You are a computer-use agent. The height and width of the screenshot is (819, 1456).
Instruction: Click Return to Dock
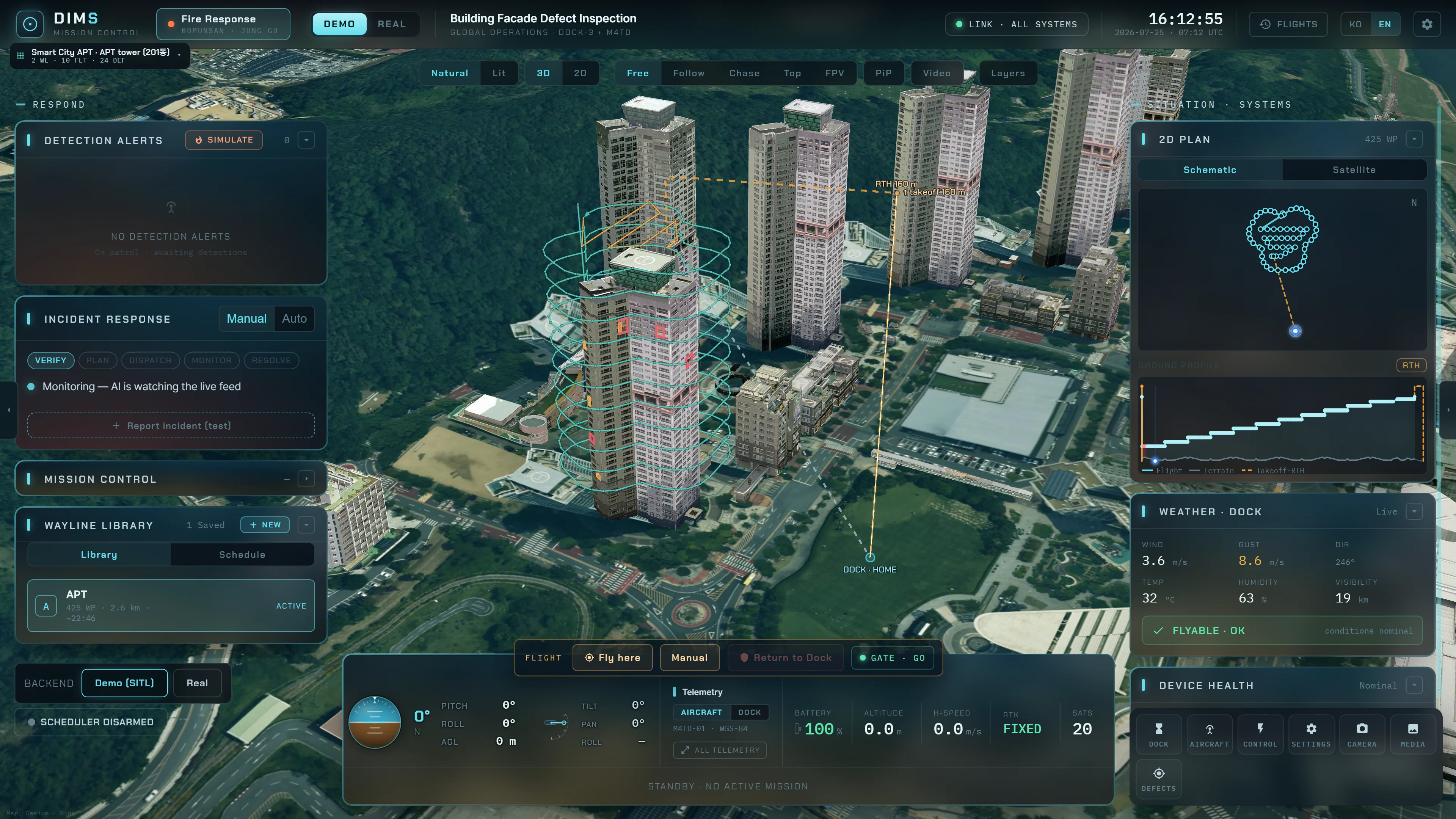tap(786, 657)
